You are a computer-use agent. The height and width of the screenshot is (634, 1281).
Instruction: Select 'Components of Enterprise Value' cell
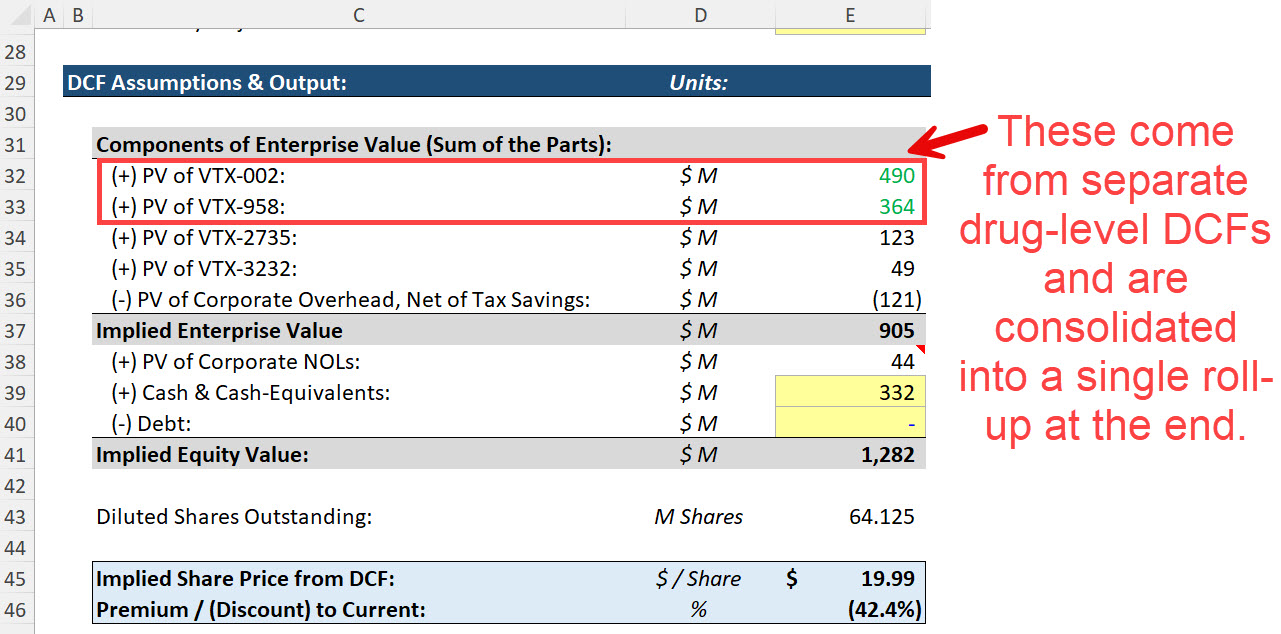[x=354, y=144]
